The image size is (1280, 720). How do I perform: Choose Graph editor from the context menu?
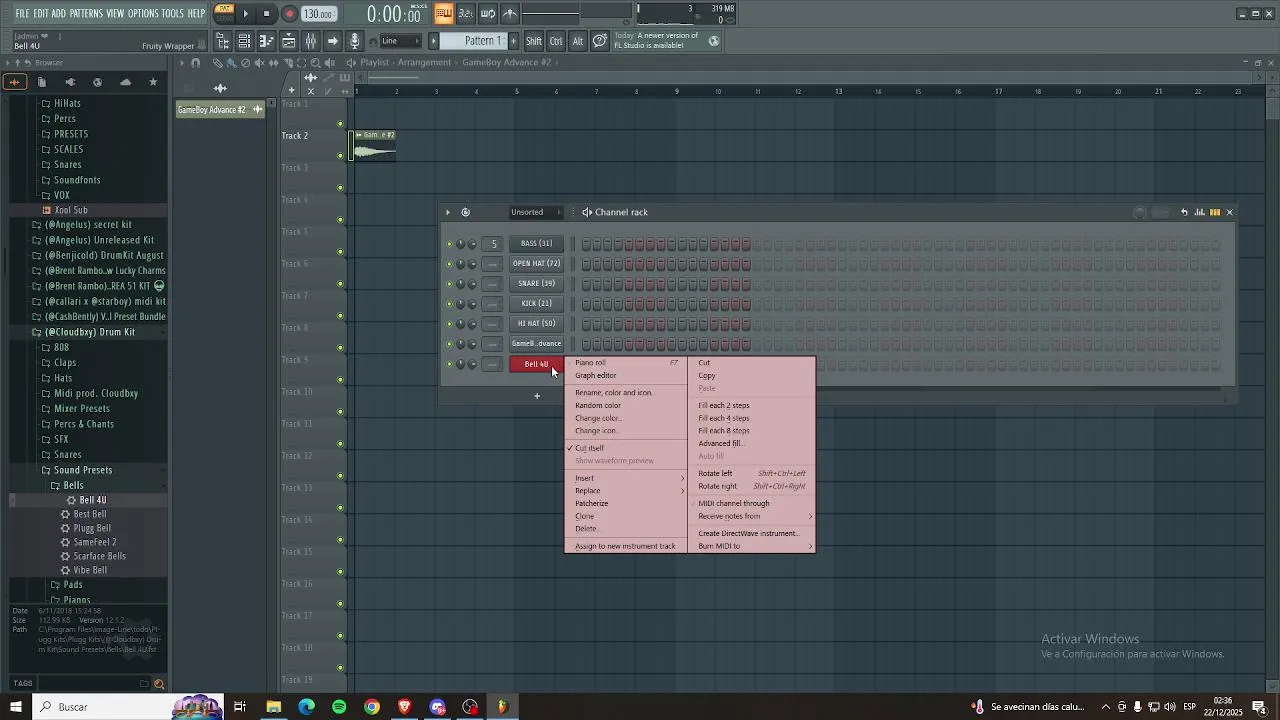click(x=626, y=376)
